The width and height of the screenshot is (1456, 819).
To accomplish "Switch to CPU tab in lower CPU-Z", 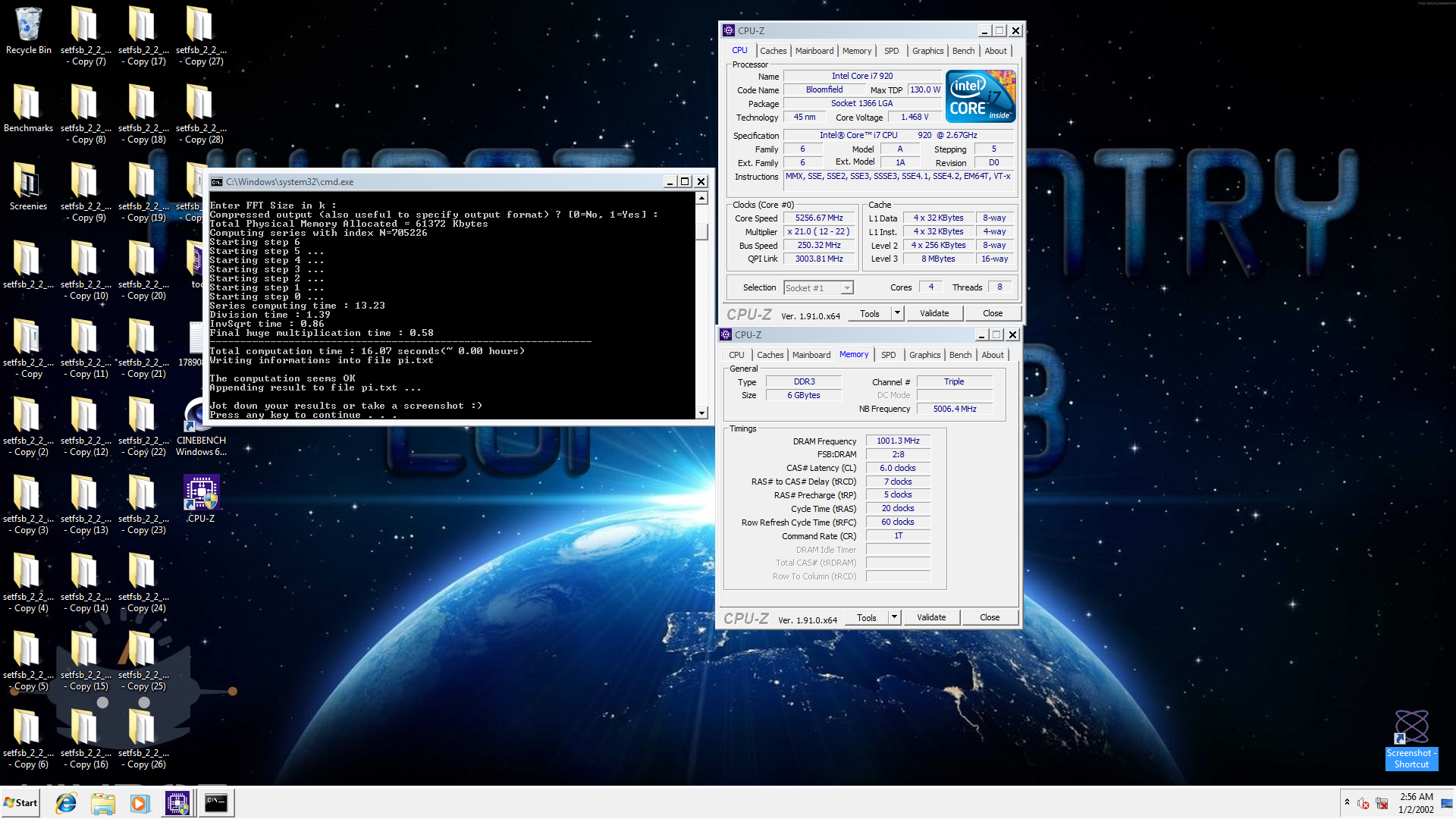I will (x=736, y=355).
